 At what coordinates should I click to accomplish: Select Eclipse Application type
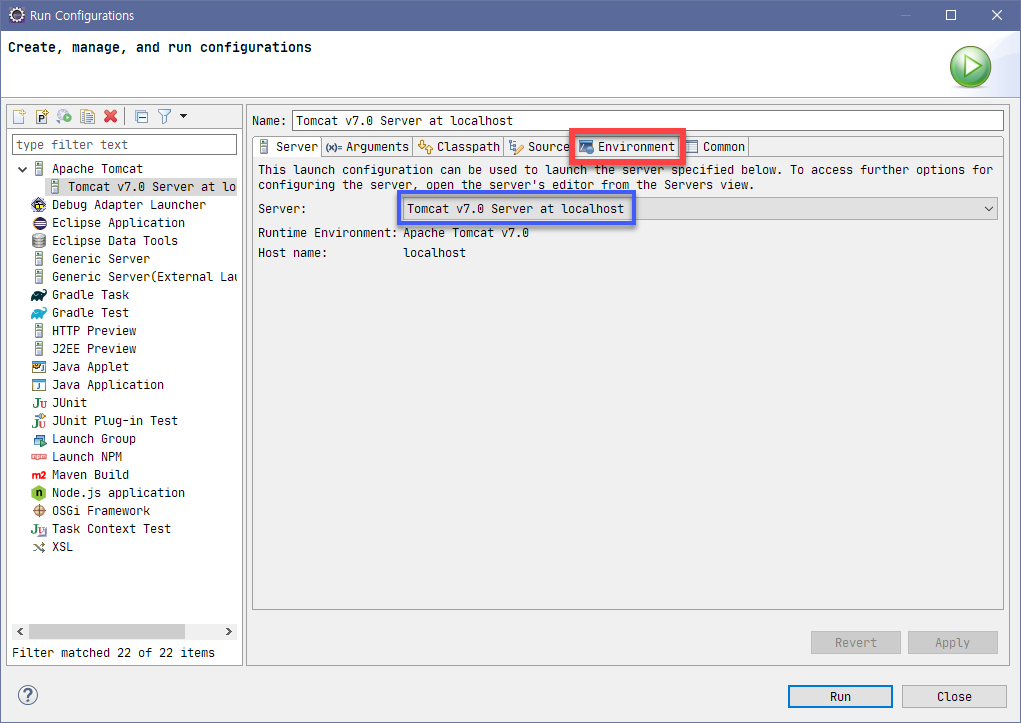tap(118, 223)
